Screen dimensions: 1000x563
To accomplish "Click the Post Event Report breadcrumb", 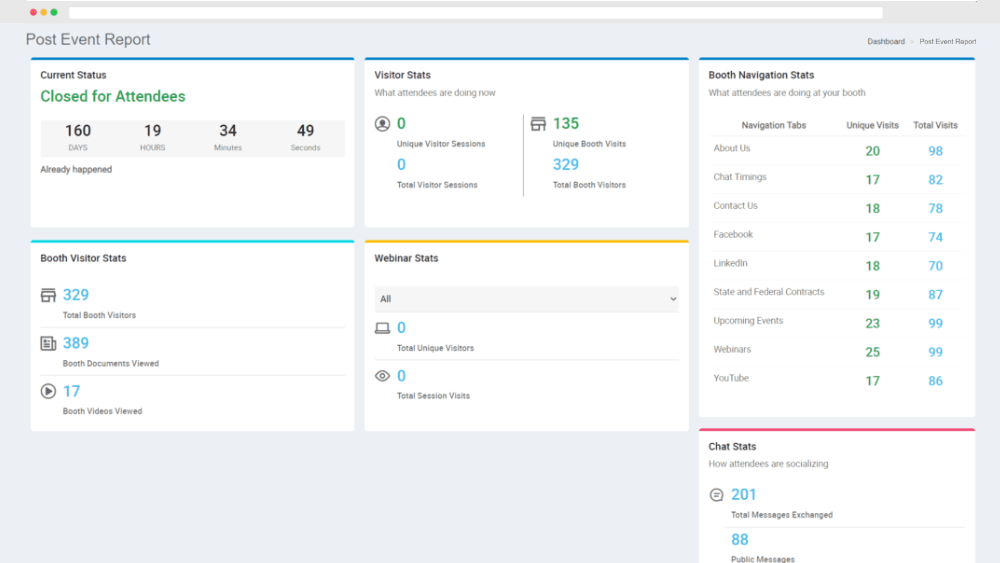I will [947, 42].
